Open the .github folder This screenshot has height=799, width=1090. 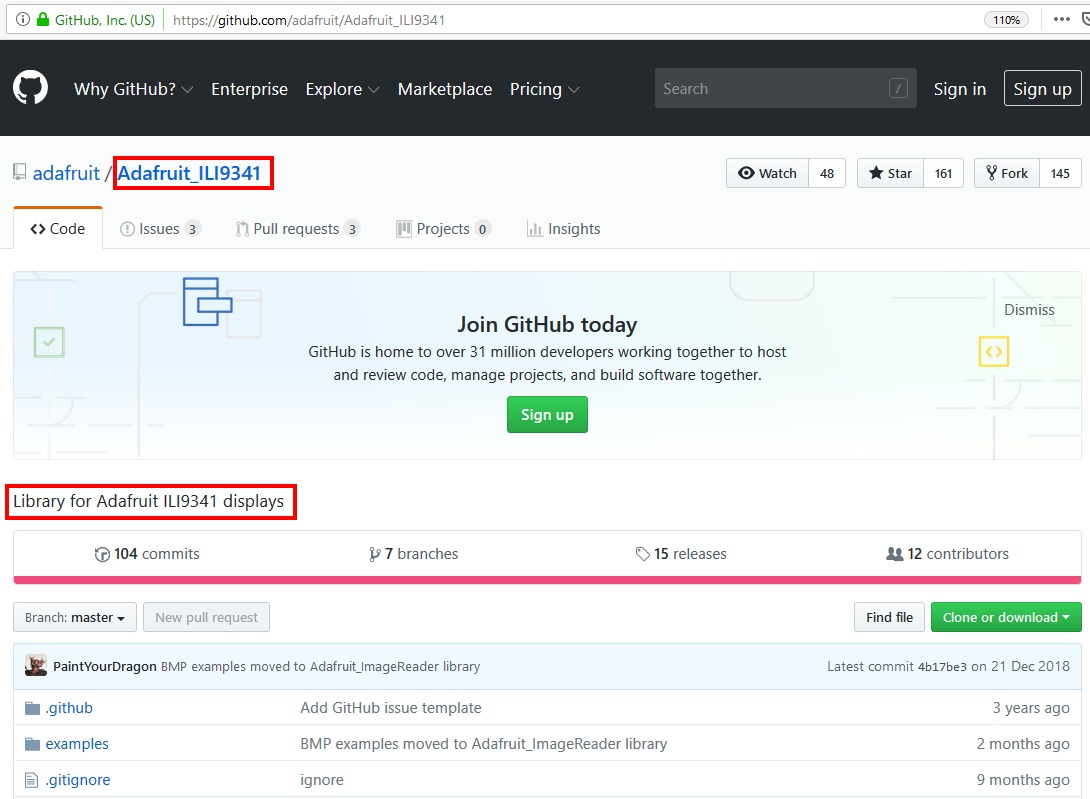coord(69,708)
